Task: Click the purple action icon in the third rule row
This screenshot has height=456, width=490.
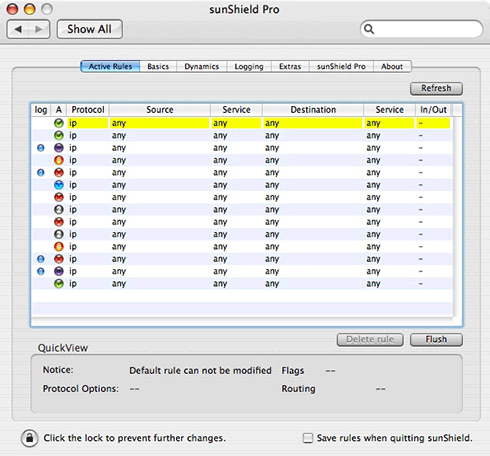Action: pyautogui.click(x=59, y=148)
